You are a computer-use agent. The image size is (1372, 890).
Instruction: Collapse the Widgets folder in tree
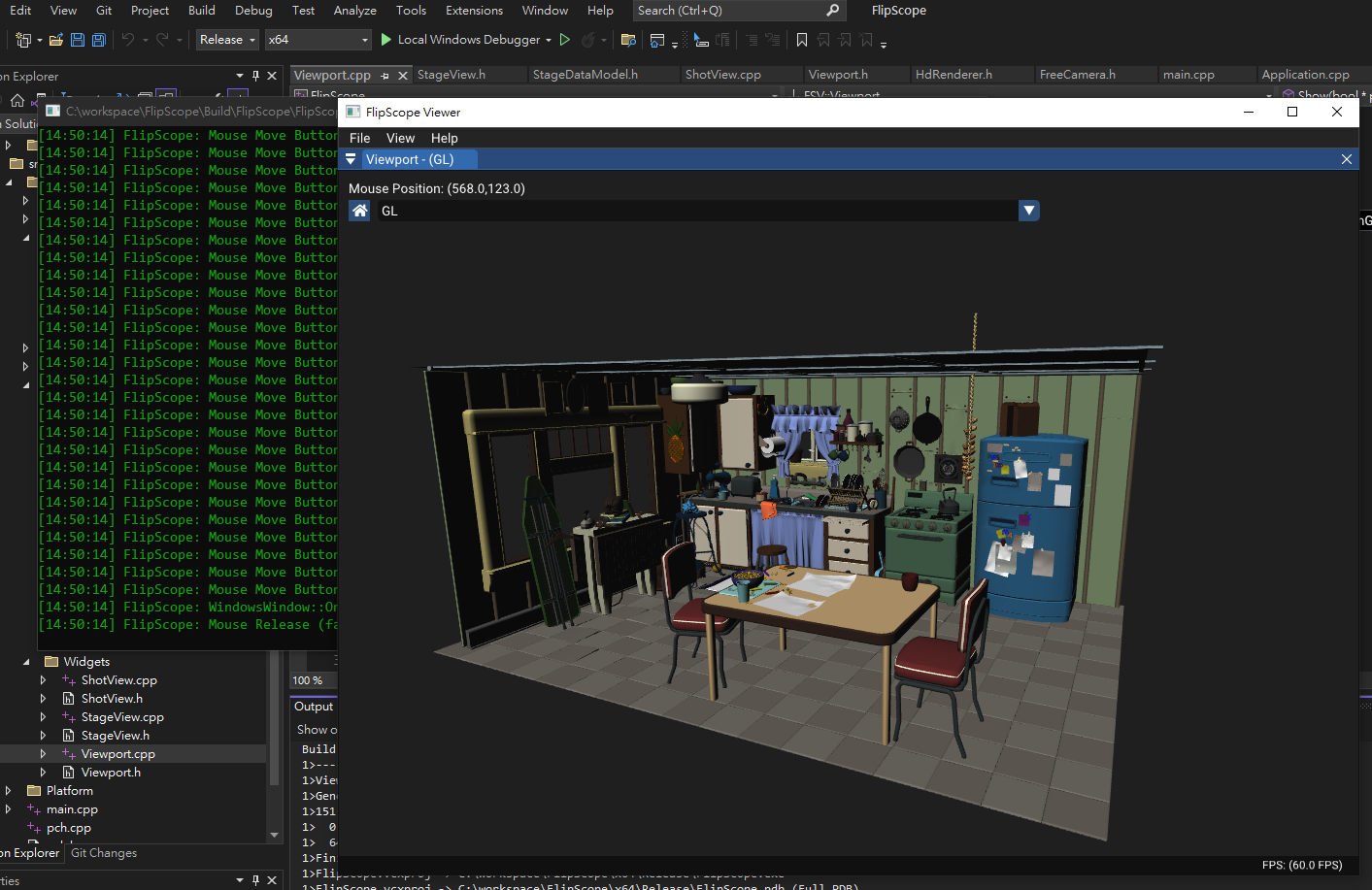click(26, 662)
